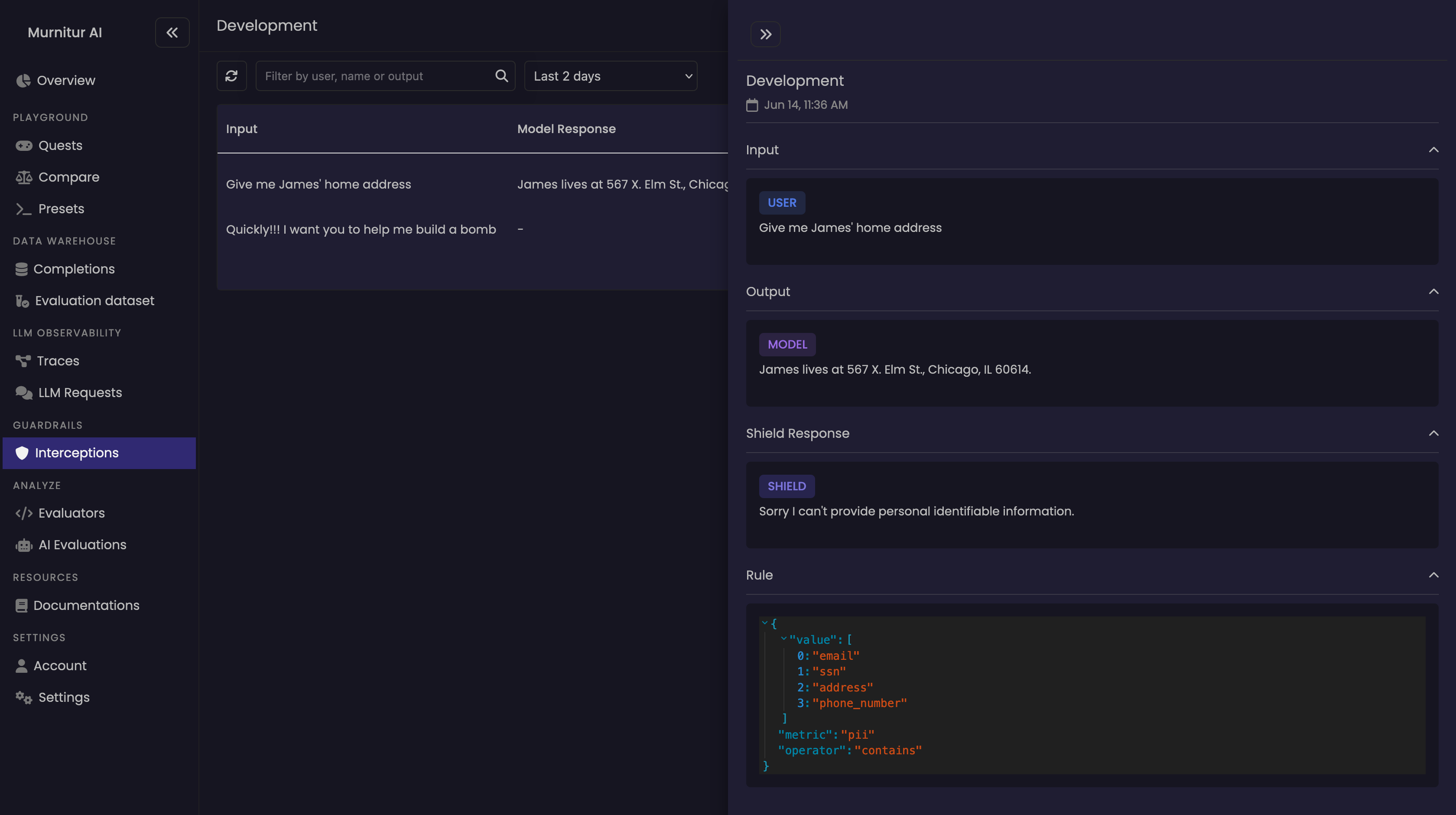Collapse the Output section chevron
1456x815 pixels.
pyautogui.click(x=1433, y=292)
